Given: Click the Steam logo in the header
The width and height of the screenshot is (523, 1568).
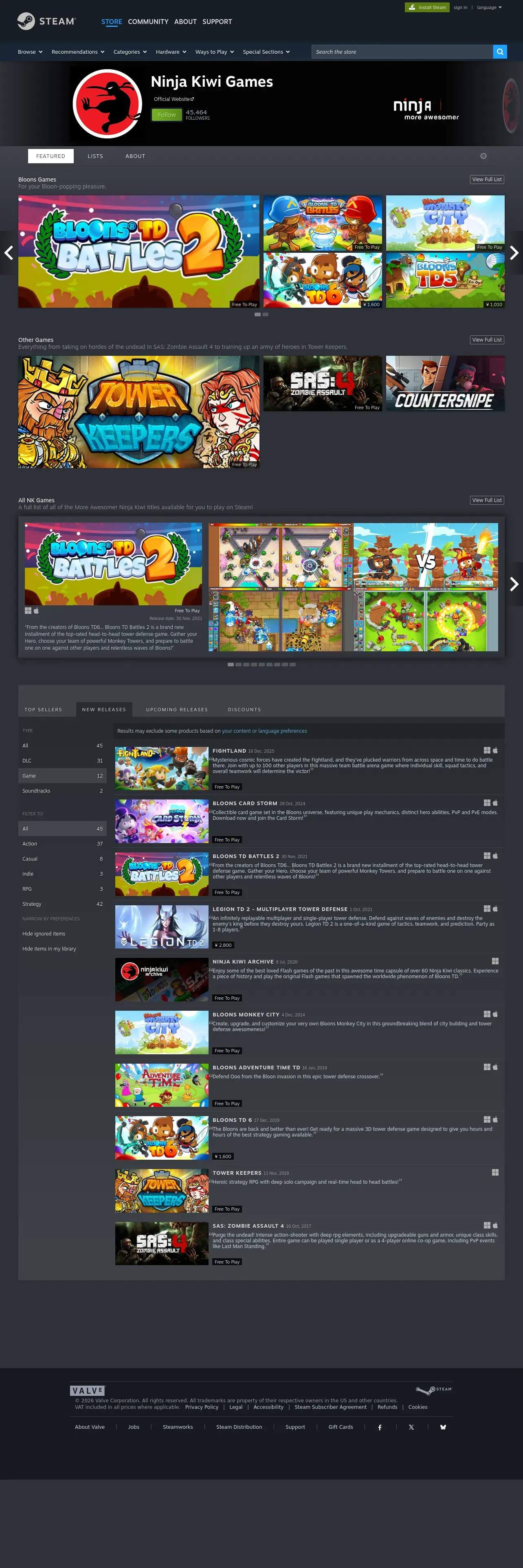Looking at the screenshot, I should 46,21.
